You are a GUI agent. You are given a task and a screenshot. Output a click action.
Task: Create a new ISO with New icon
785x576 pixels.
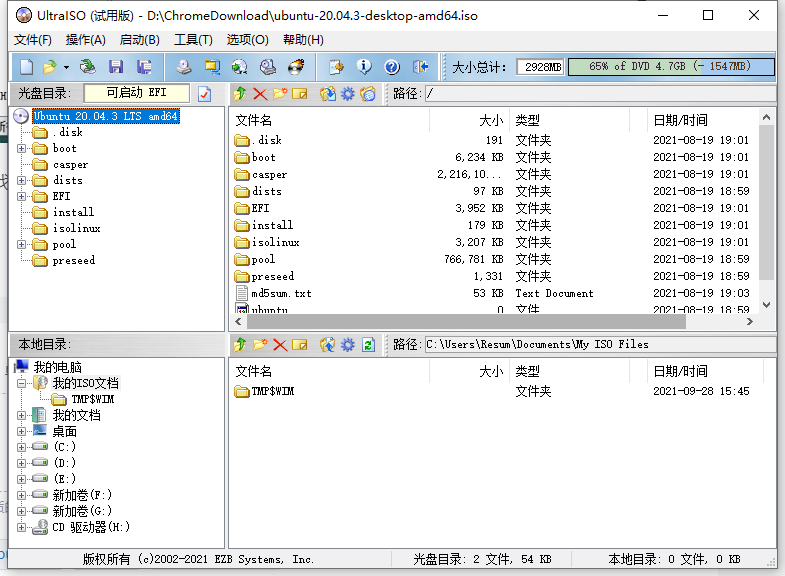tap(26, 67)
